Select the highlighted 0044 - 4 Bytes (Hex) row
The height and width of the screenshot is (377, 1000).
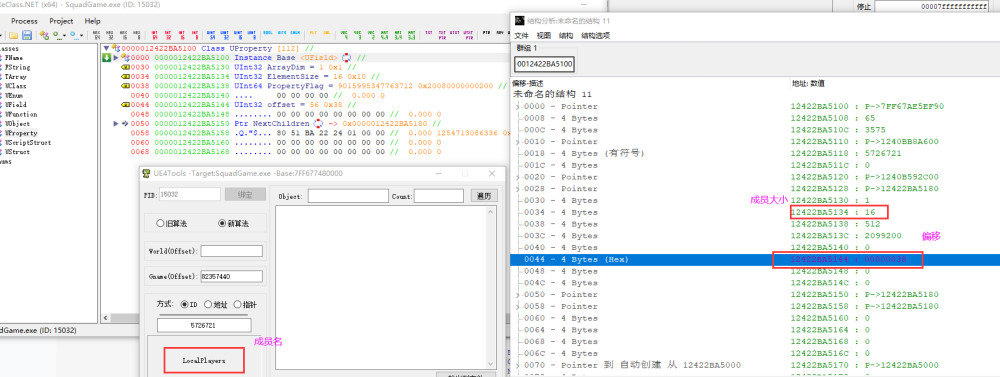tap(755, 260)
